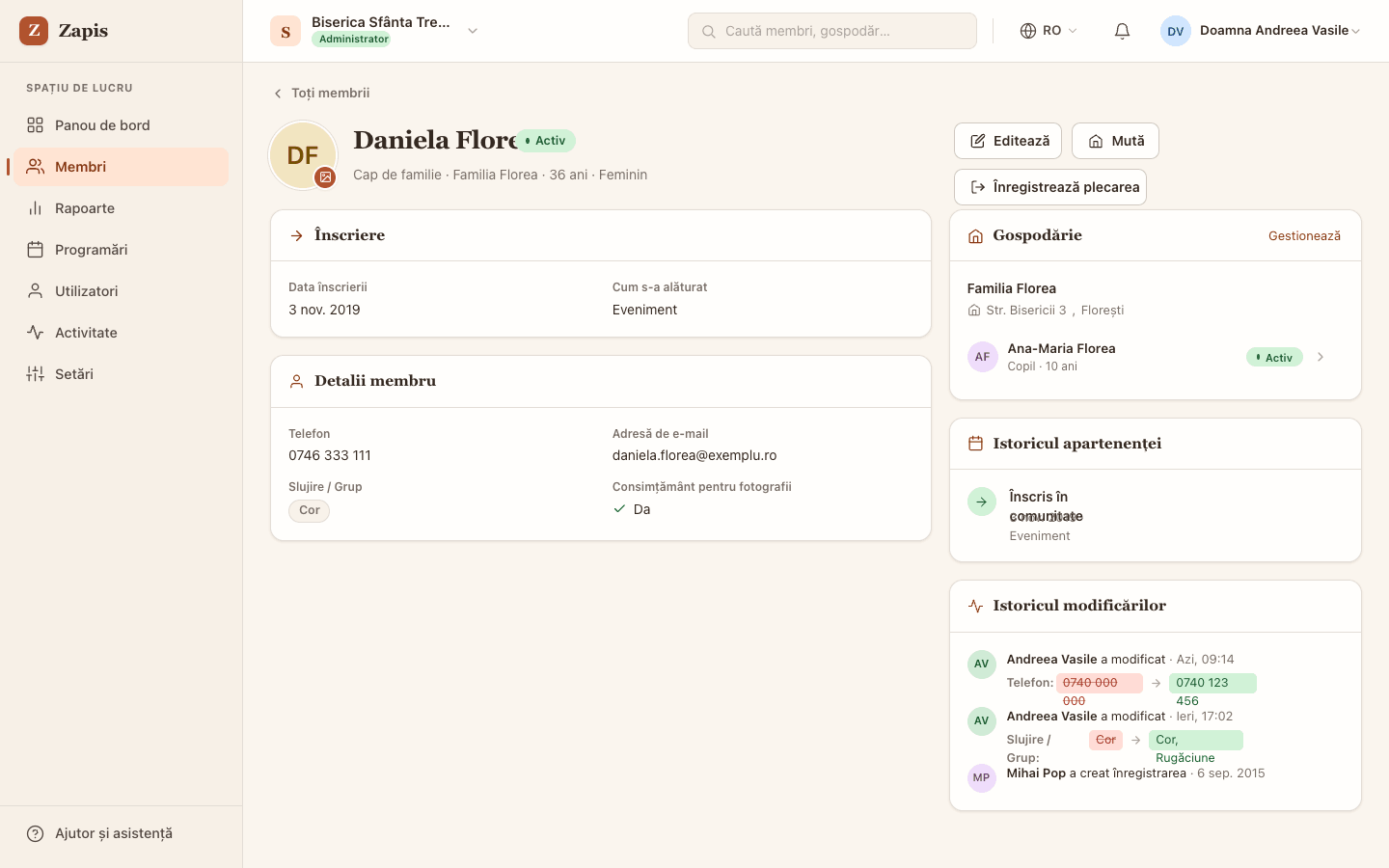The height and width of the screenshot is (868, 1389).
Task: Click the Editează button
Action: [x=1008, y=141]
